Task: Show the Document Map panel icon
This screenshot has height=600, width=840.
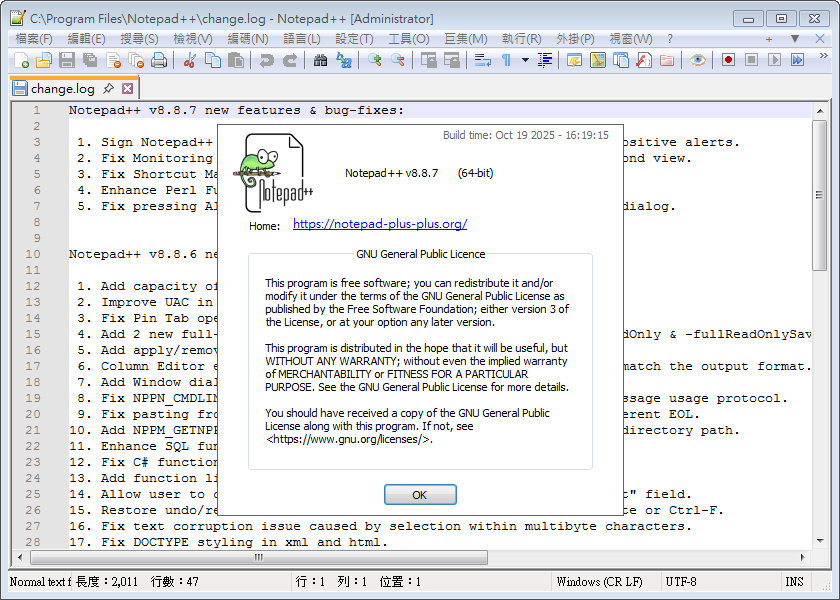Action: [x=598, y=60]
